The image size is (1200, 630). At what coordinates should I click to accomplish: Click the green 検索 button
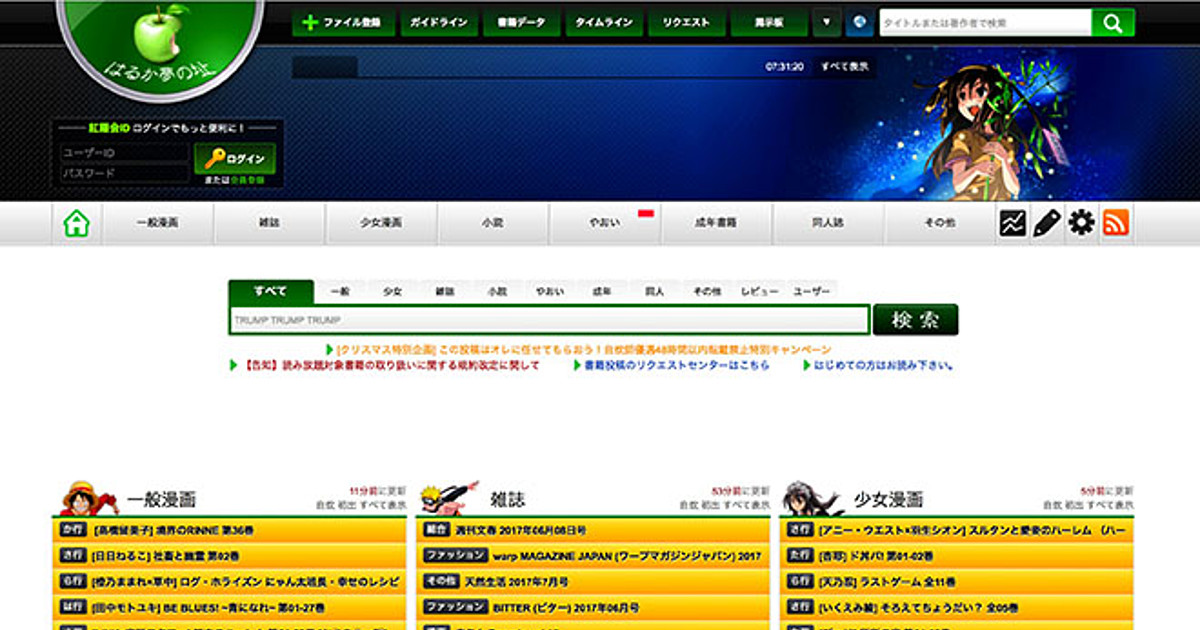coord(915,320)
